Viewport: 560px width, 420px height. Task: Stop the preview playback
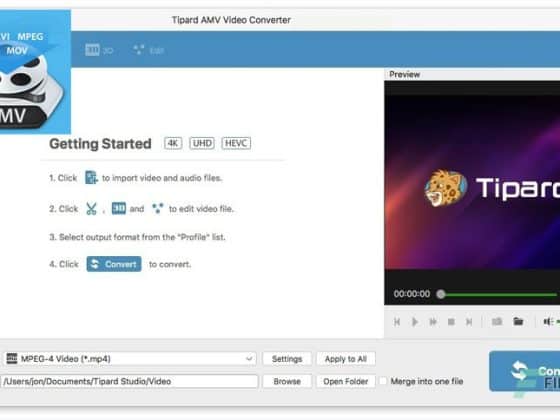pos(451,322)
